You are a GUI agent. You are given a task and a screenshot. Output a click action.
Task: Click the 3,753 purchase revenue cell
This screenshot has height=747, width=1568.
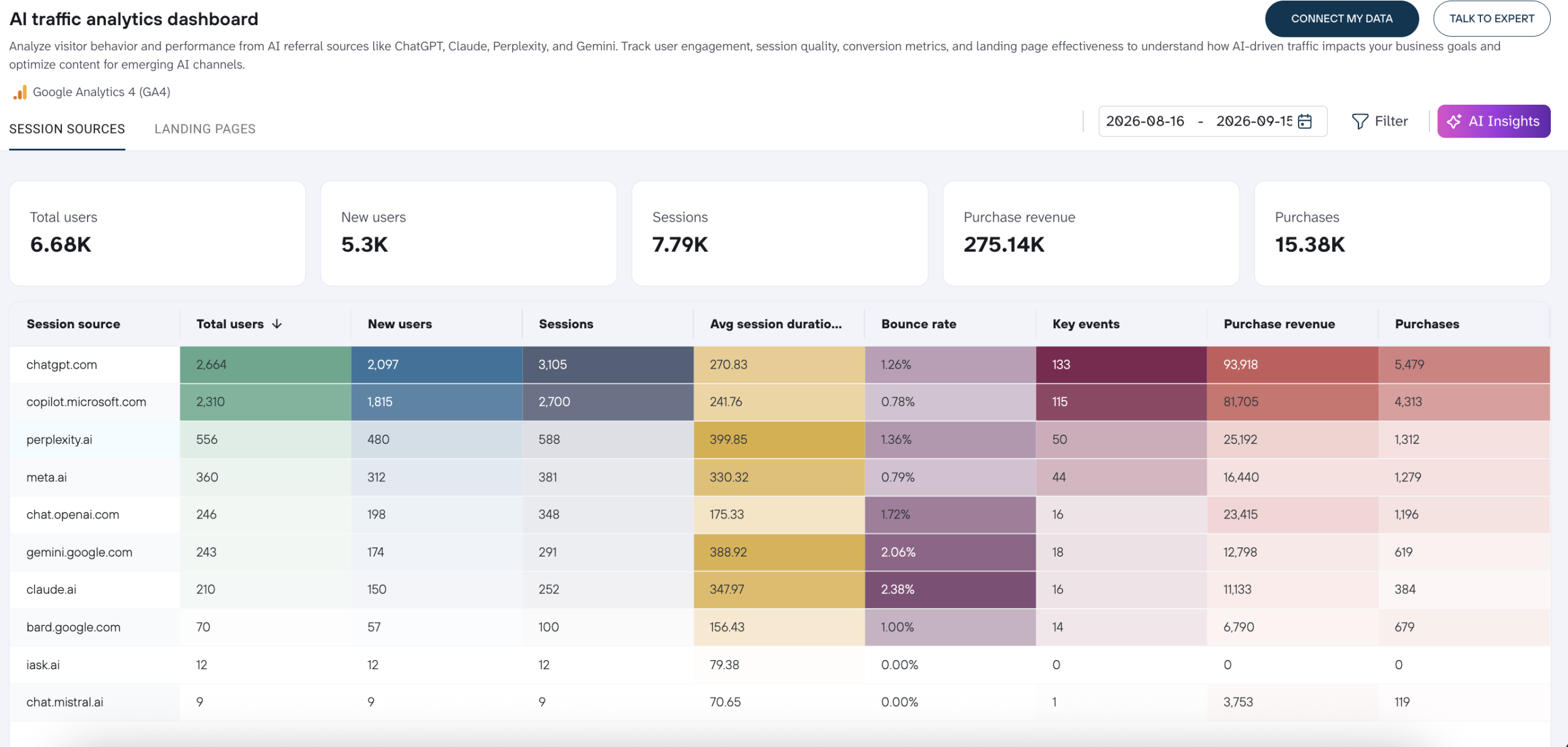coord(1292,702)
